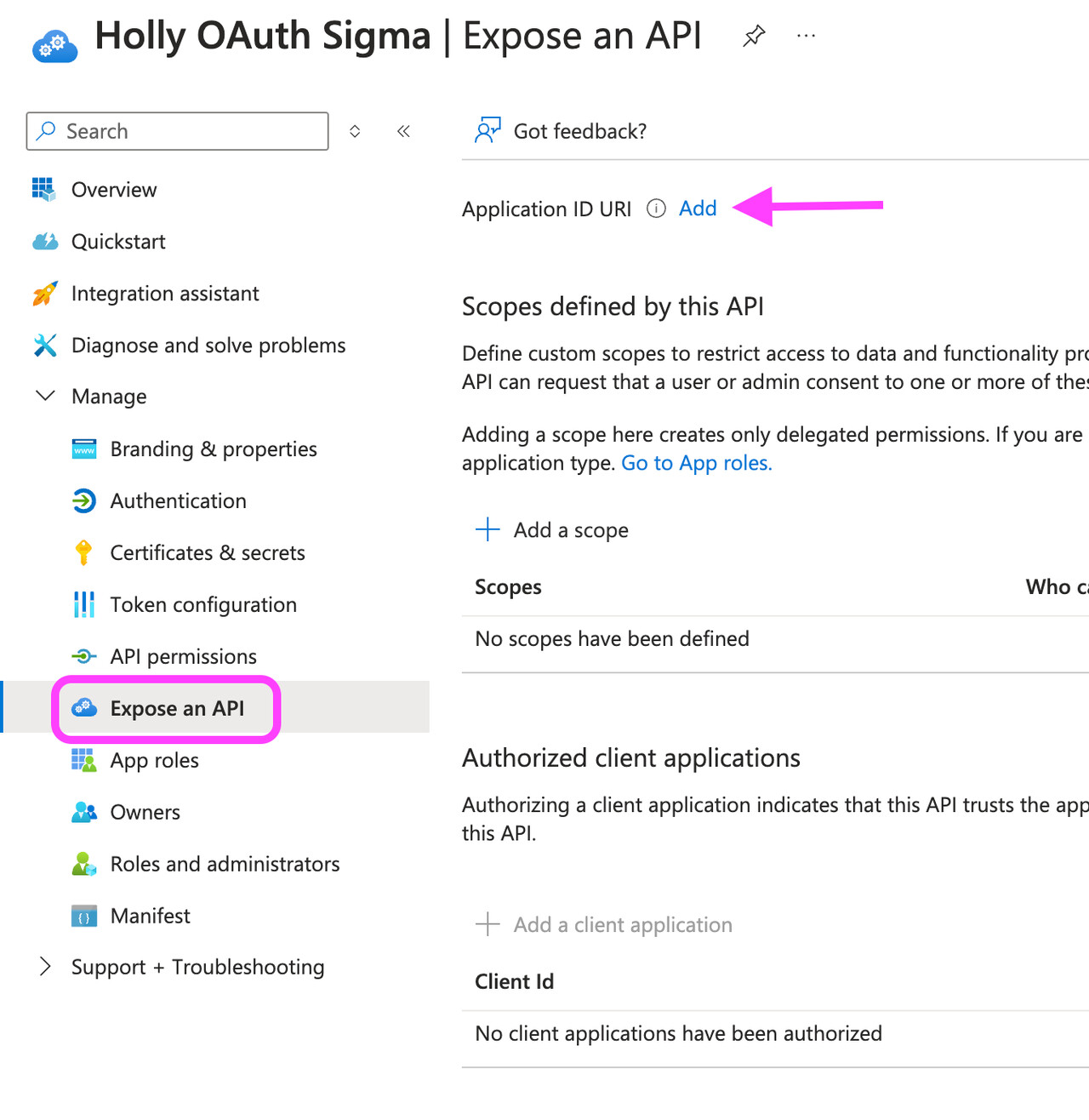
Task: Select the Expose an API menu entry
Action: click(x=177, y=707)
